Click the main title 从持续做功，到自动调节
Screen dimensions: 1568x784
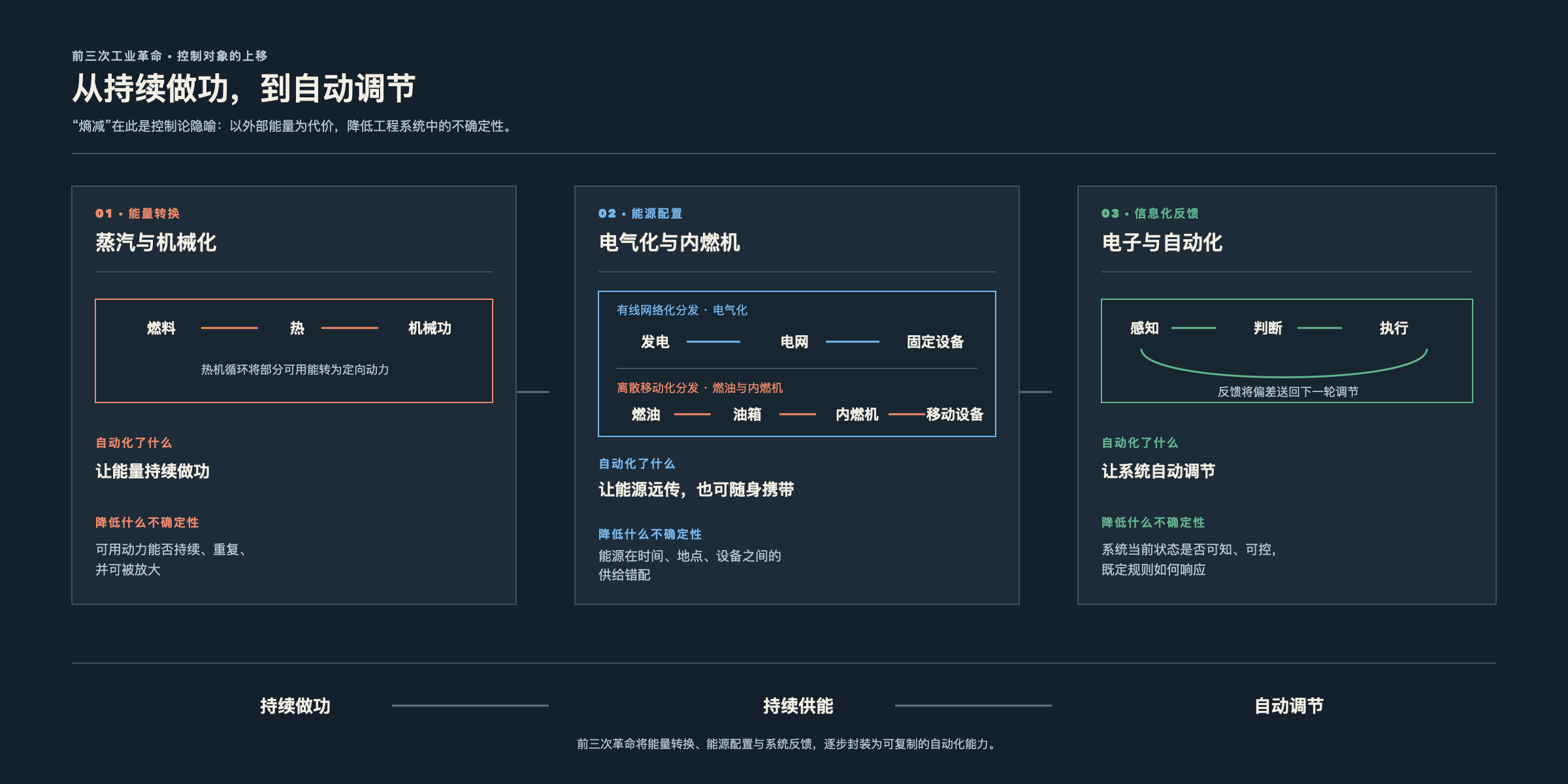pos(244,88)
